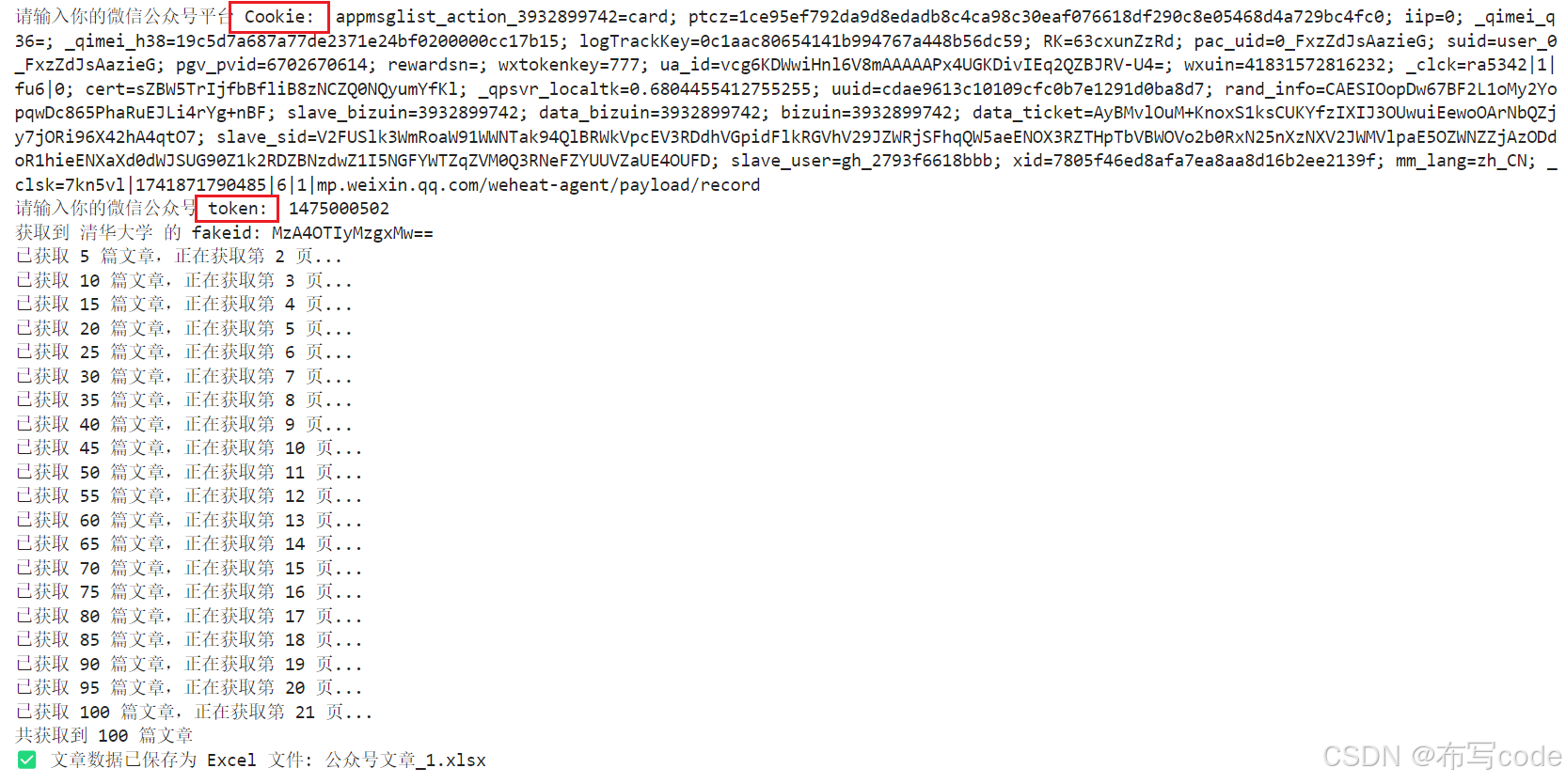
Task: Click the line fetching page 2
Action: click(x=179, y=256)
